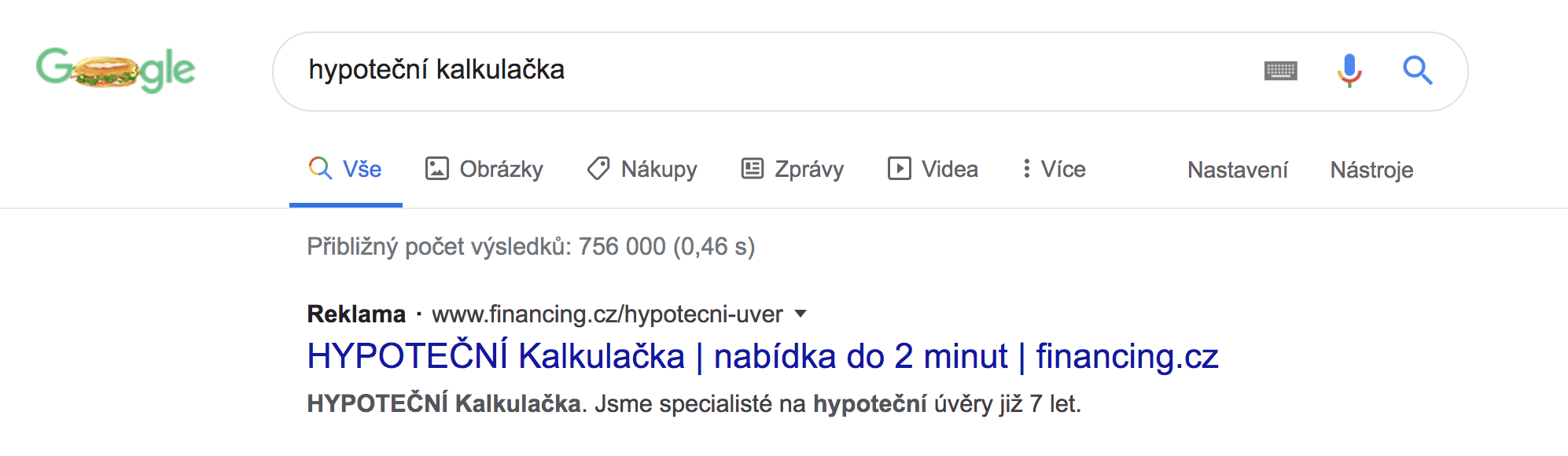This screenshot has width=1568, height=456.
Task: Click the www.financing.cz/hypotecni-uver URL text
Action: [x=607, y=314]
